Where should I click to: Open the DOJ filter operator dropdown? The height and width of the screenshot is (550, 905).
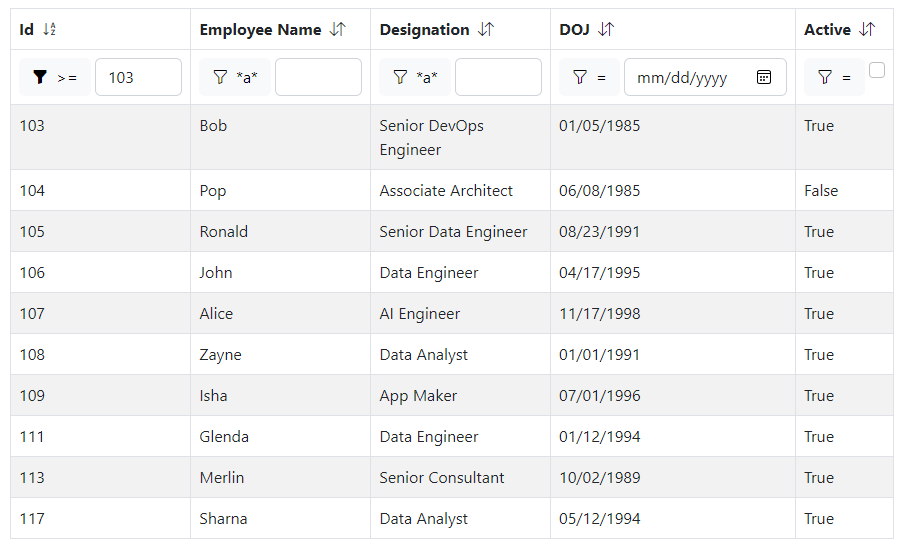click(x=588, y=77)
